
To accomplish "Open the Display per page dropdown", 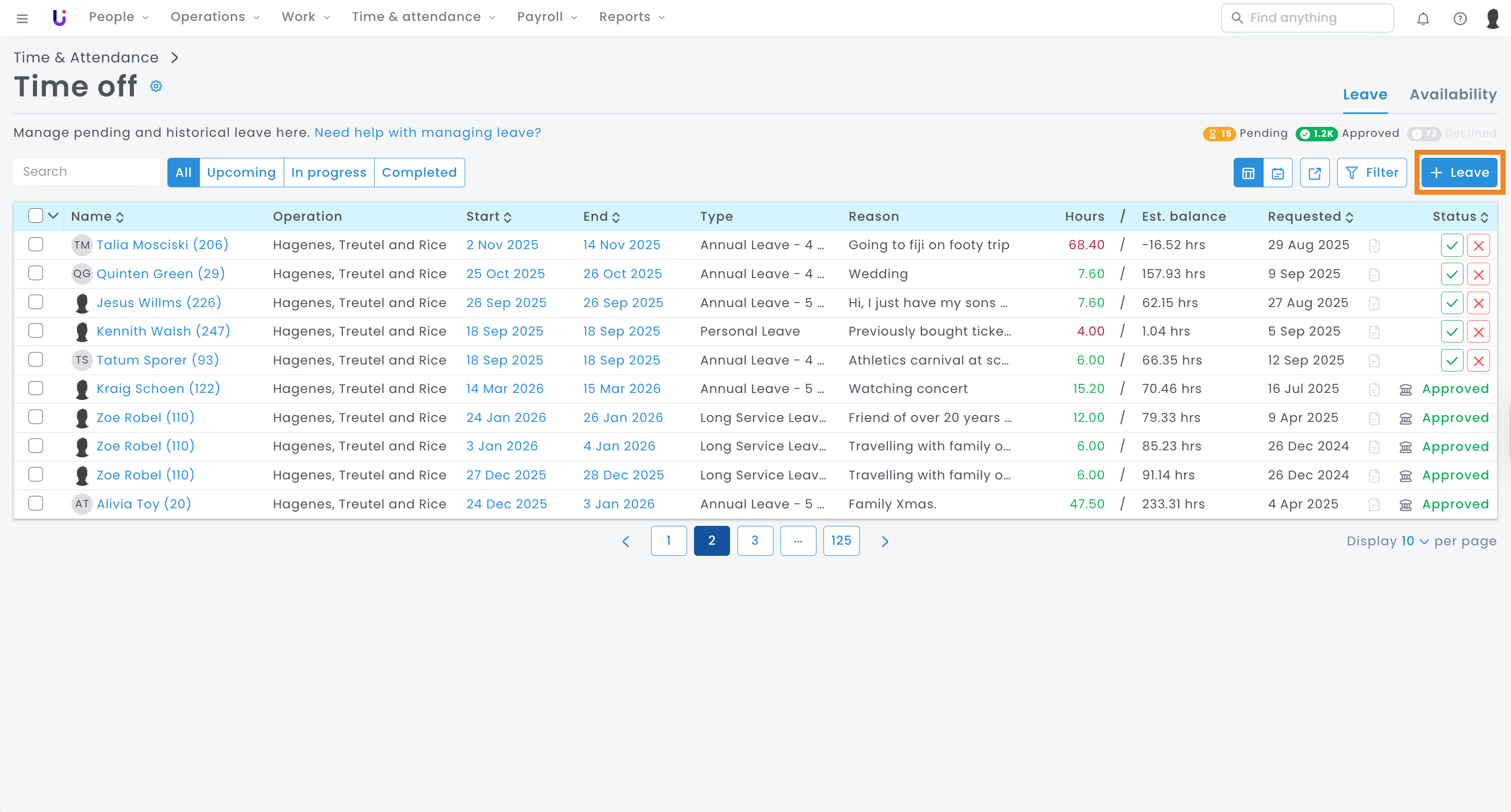I will coord(1415,541).
